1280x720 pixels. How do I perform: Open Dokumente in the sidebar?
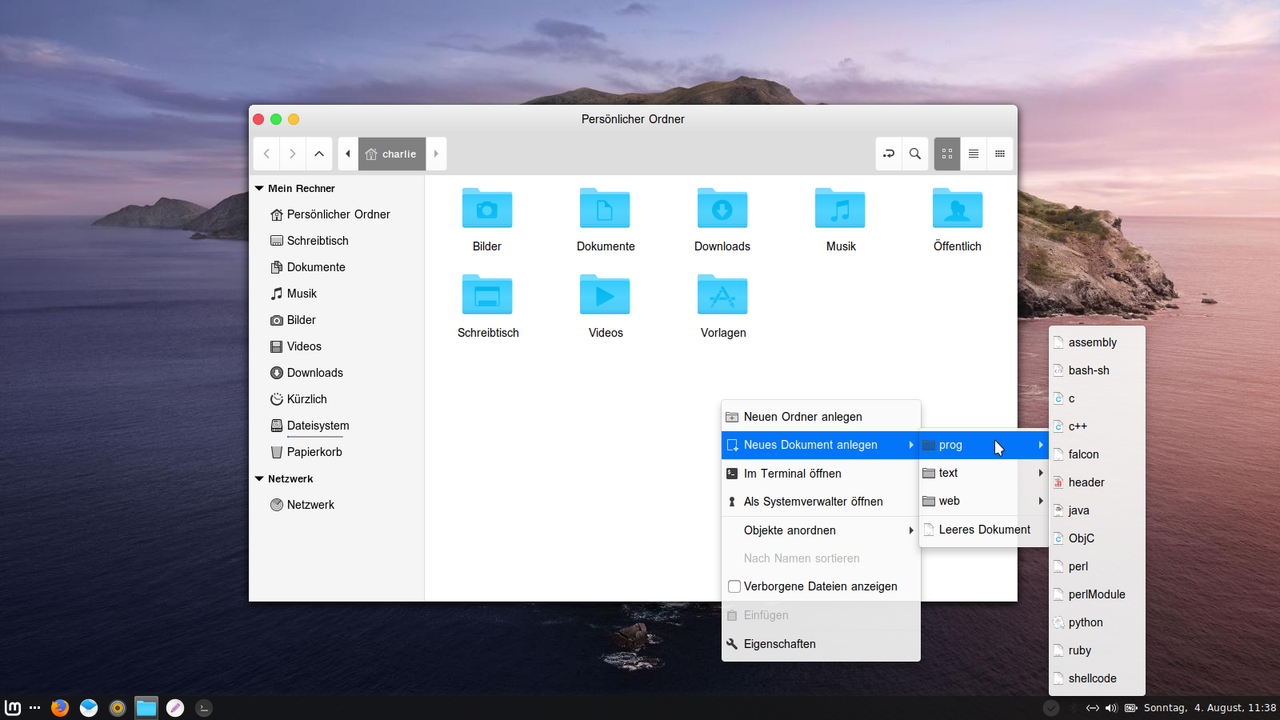(x=337, y=267)
